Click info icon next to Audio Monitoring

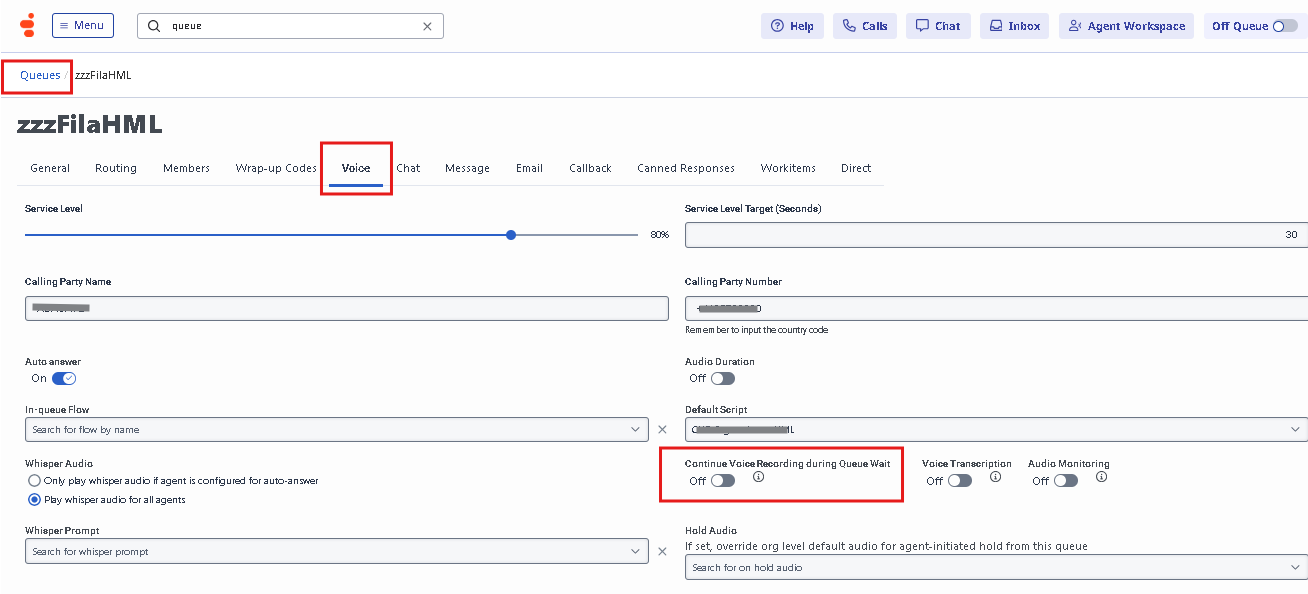click(1101, 477)
